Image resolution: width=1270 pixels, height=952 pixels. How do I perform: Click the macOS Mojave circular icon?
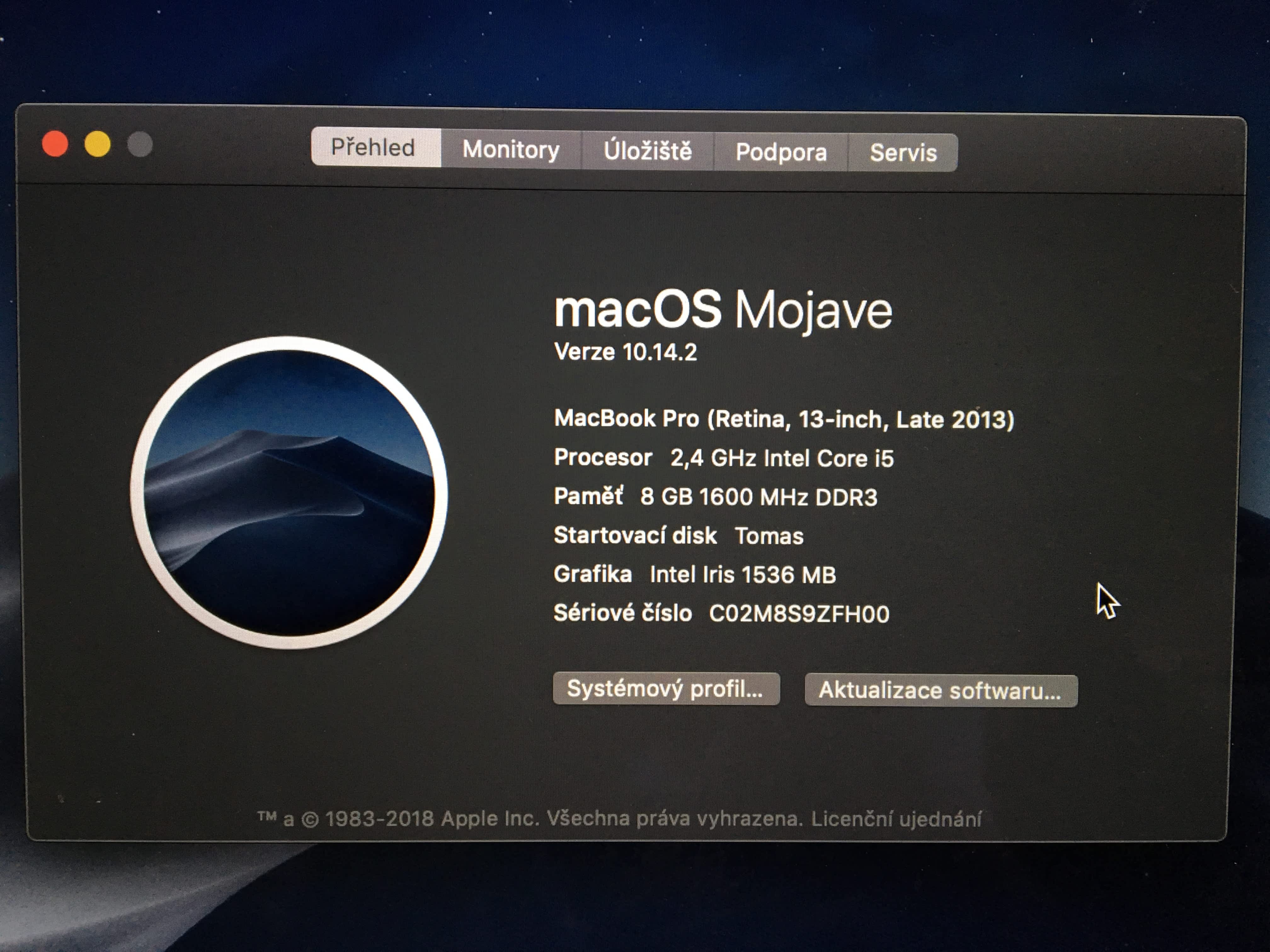(289, 493)
